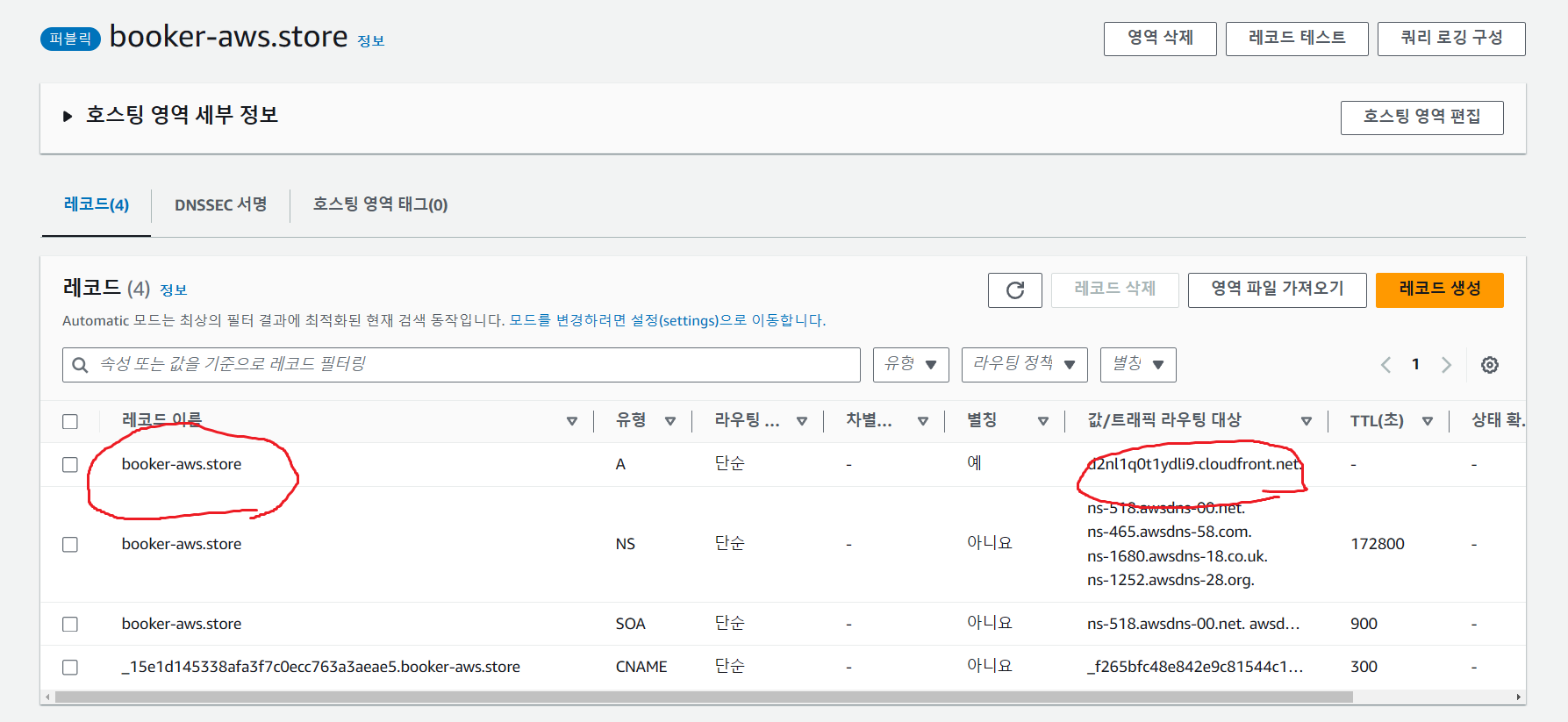Check the CNAME record row

click(x=70, y=668)
